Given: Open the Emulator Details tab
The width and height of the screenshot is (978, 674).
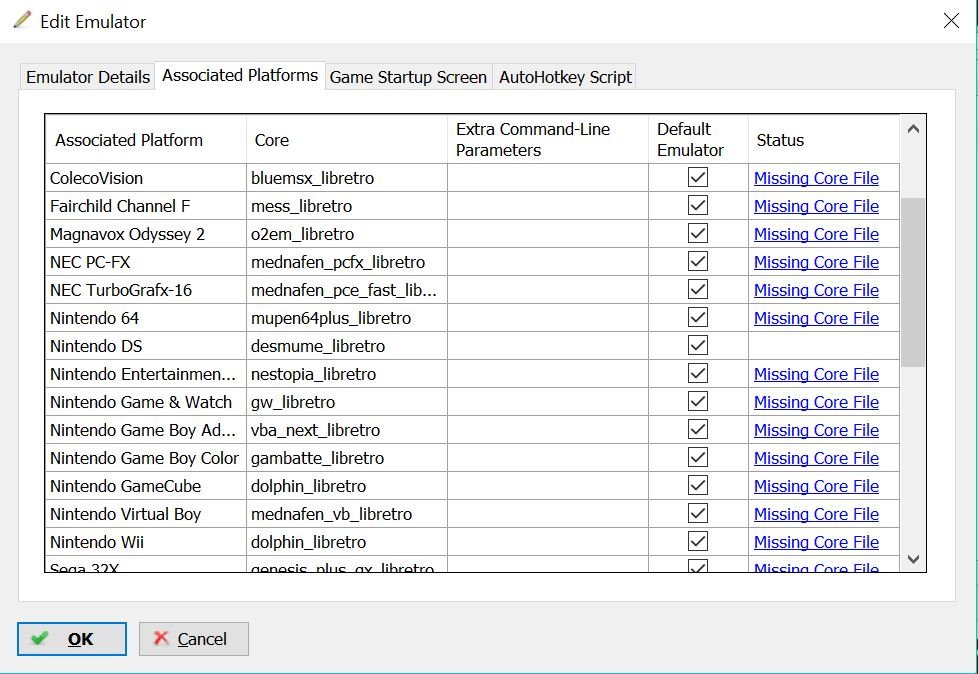Looking at the screenshot, I should 88,77.
